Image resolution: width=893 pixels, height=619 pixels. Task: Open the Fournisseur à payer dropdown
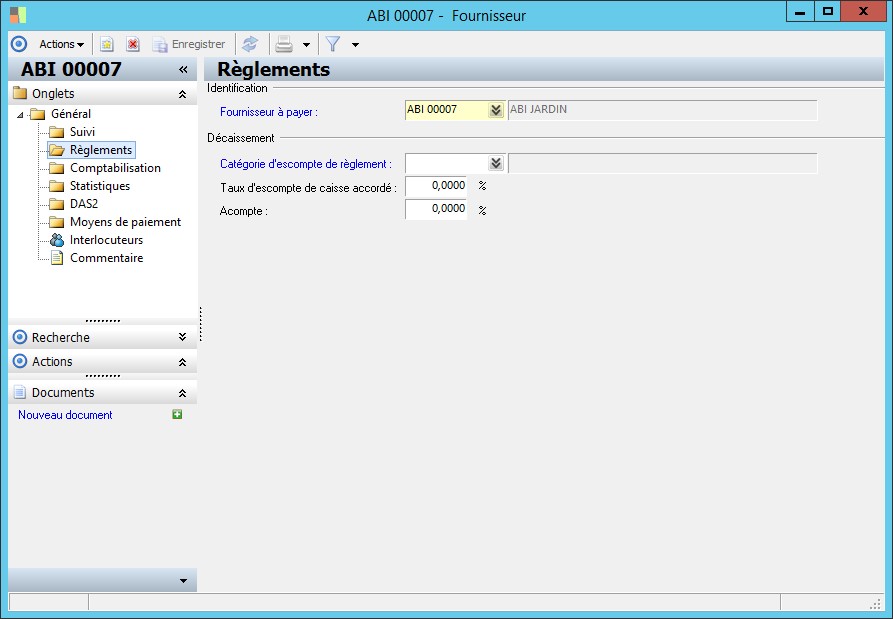pos(495,111)
